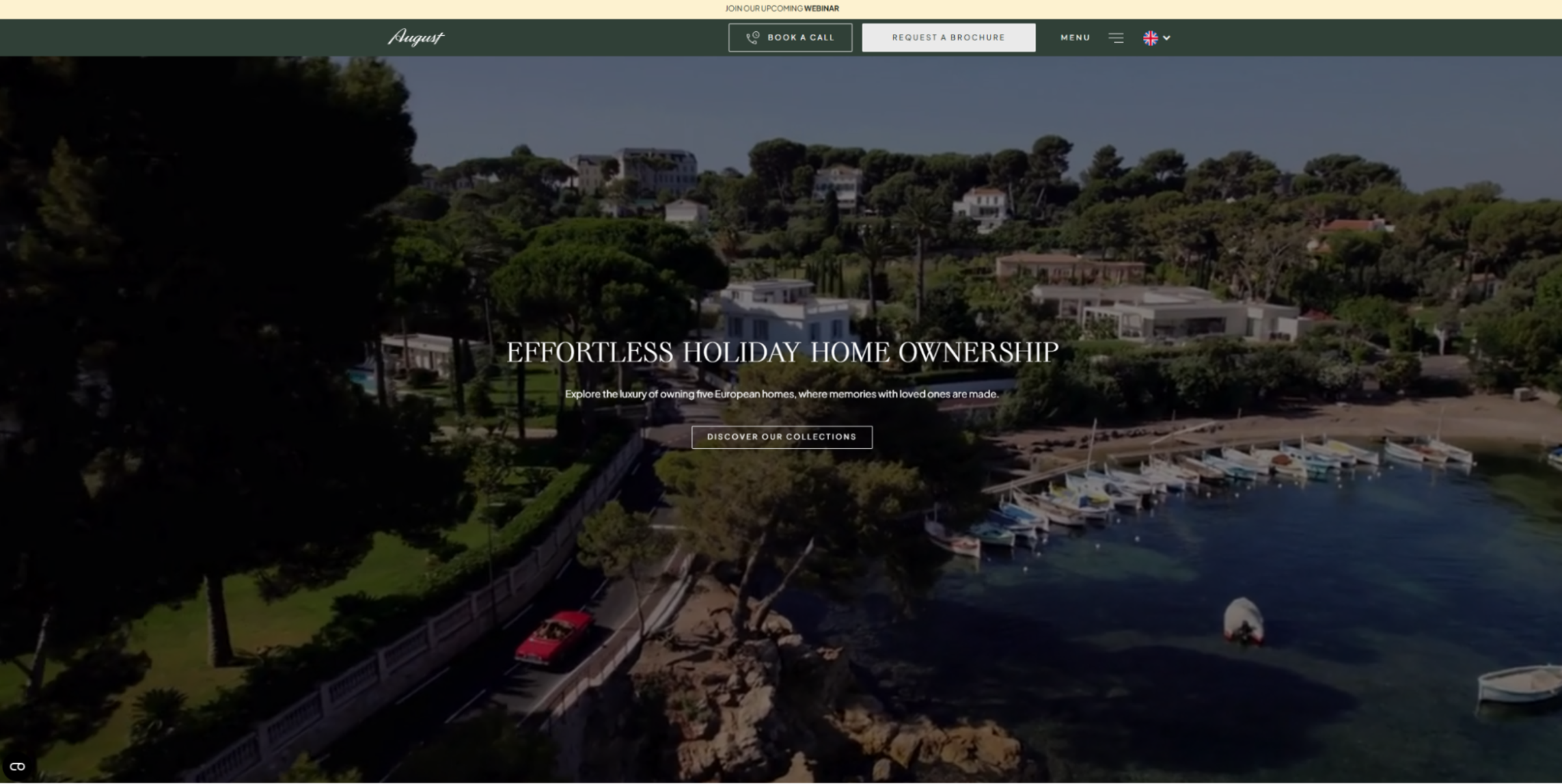Click the white motorboat on the water

click(1243, 620)
